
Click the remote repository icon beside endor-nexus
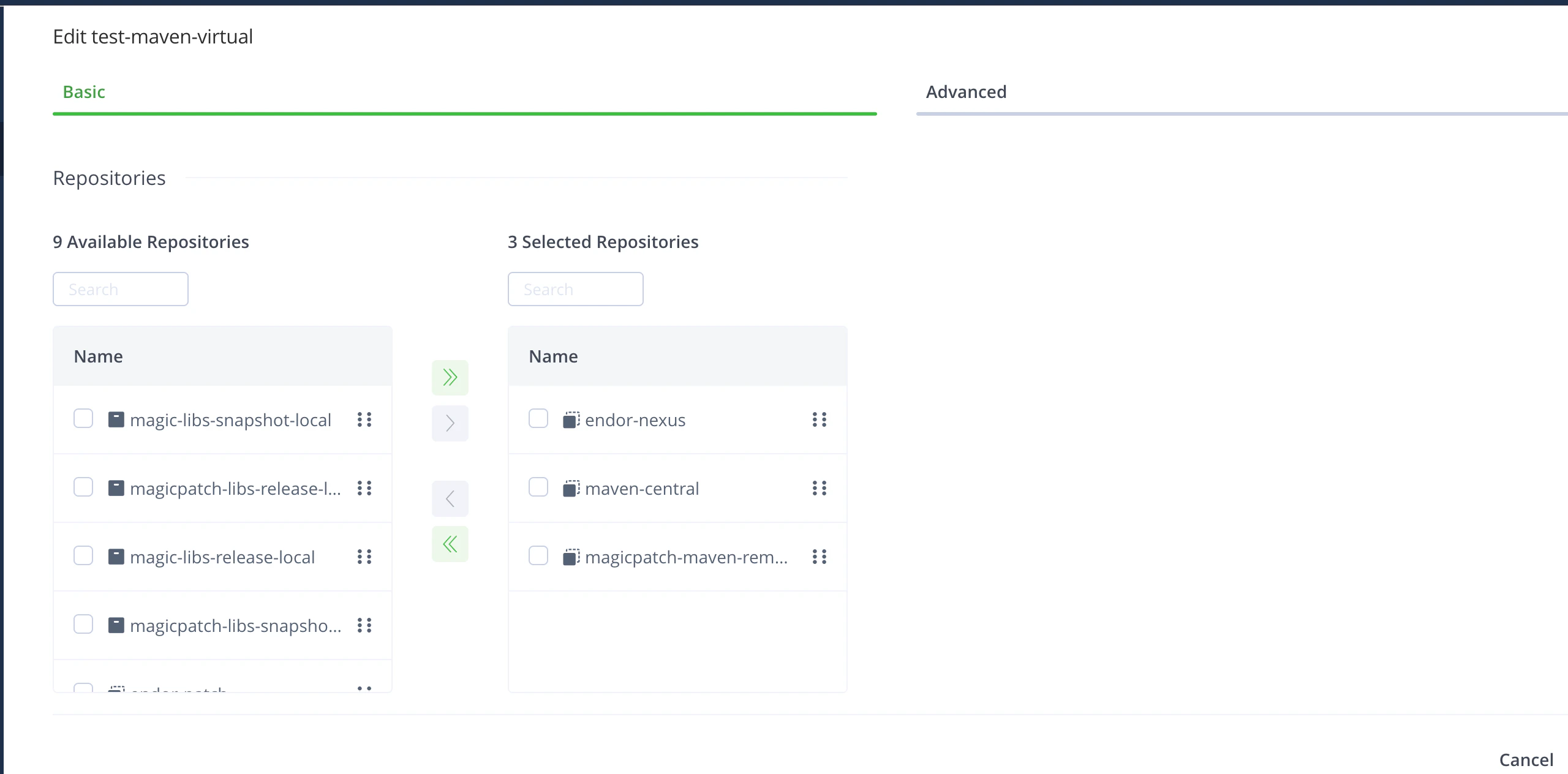pyautogui.click(x=570, y=419)
